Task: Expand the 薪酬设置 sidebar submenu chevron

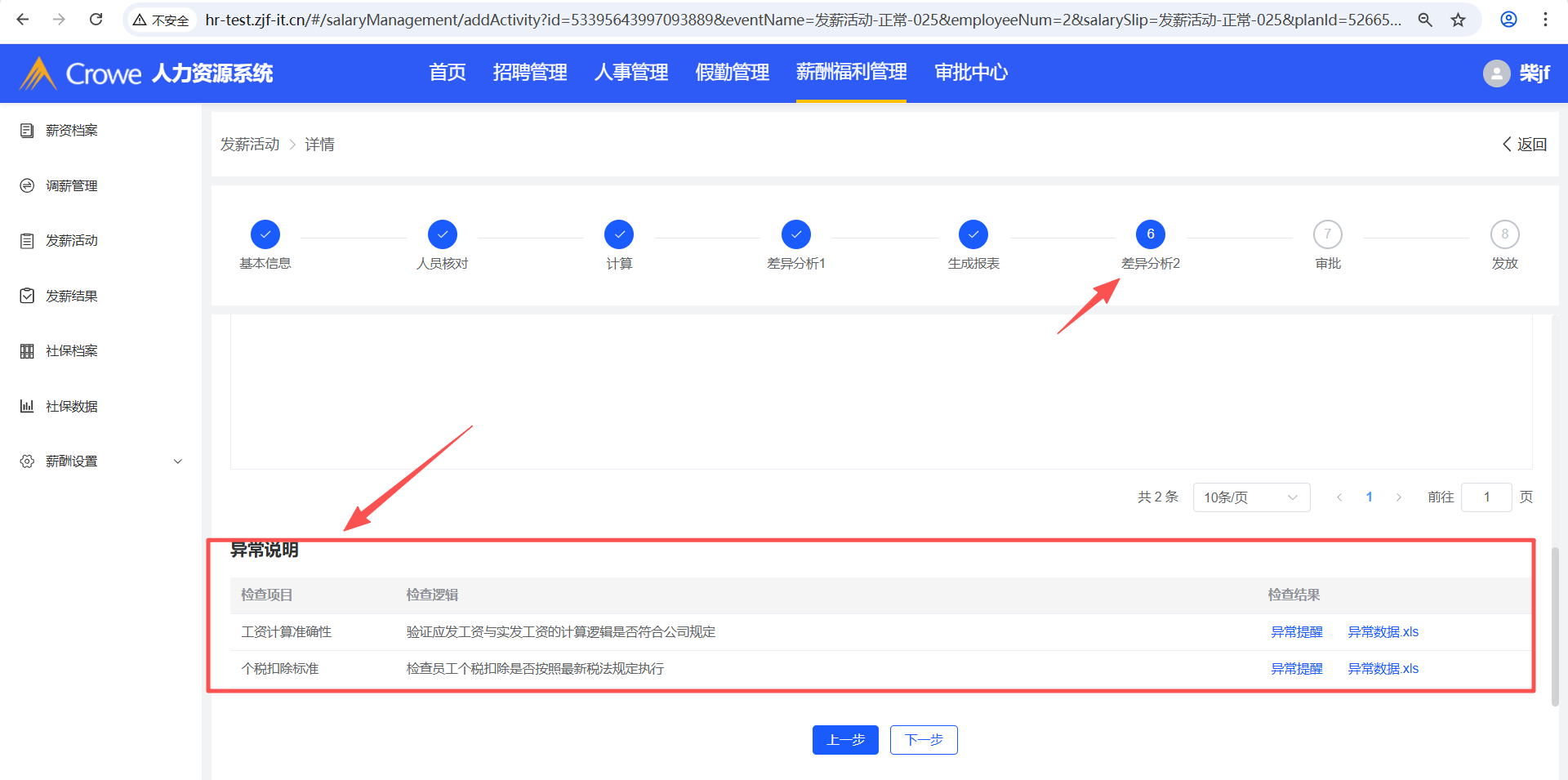Action: (178, 461)
